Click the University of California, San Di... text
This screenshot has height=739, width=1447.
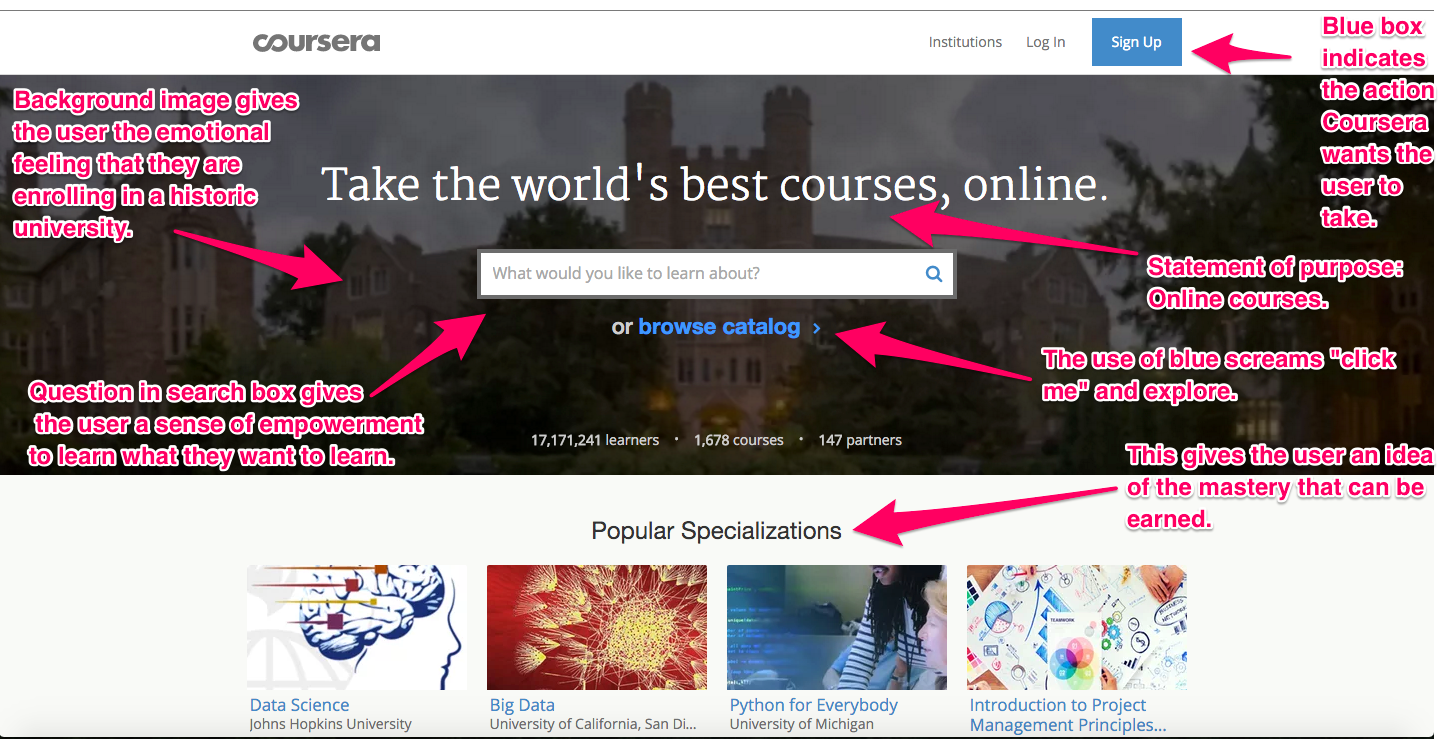(x=593, y=724)
